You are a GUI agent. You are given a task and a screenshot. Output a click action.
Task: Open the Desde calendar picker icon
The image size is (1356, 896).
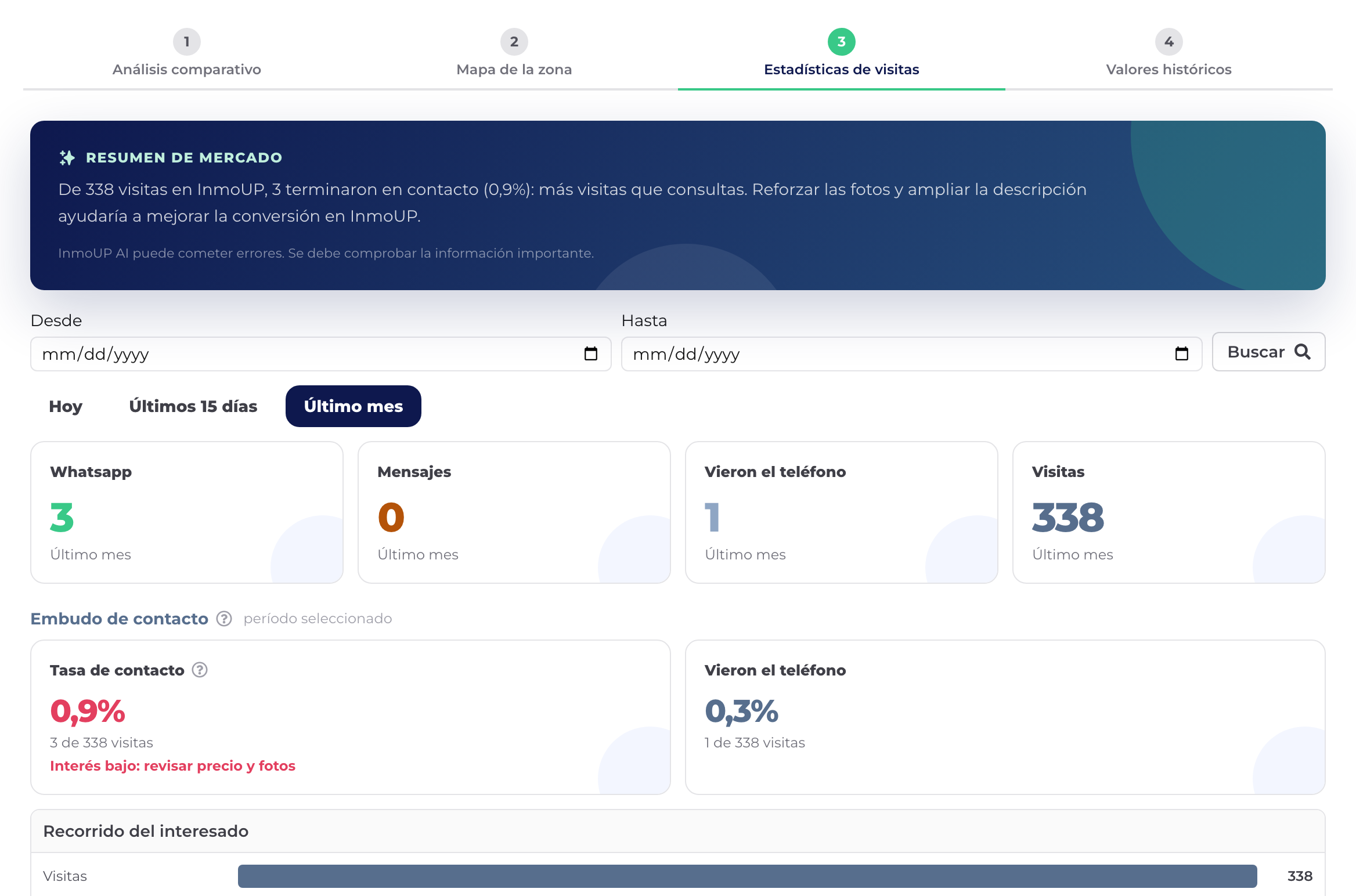[x=591, y=353]
